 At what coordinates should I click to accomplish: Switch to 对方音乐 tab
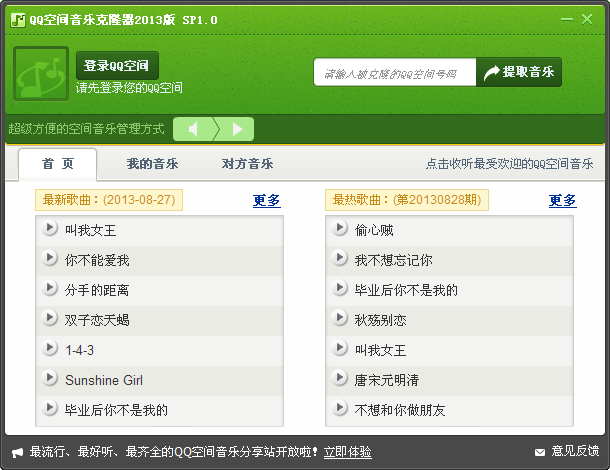(247, 164)
